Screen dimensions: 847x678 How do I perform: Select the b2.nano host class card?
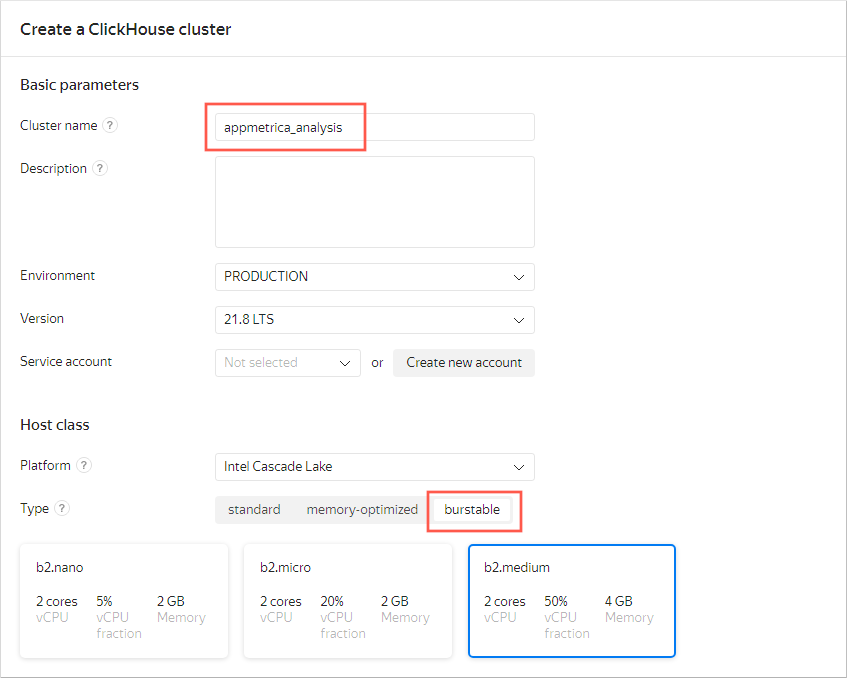pos(124,601)
